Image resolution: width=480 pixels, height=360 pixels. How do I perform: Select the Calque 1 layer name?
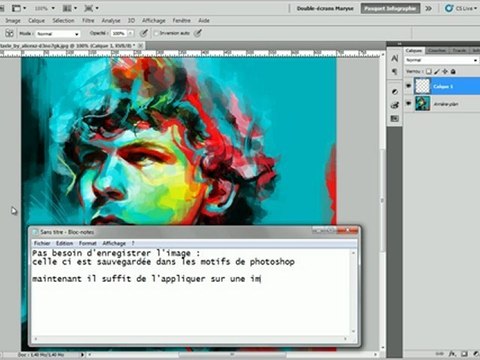click(x=443, y=87)
